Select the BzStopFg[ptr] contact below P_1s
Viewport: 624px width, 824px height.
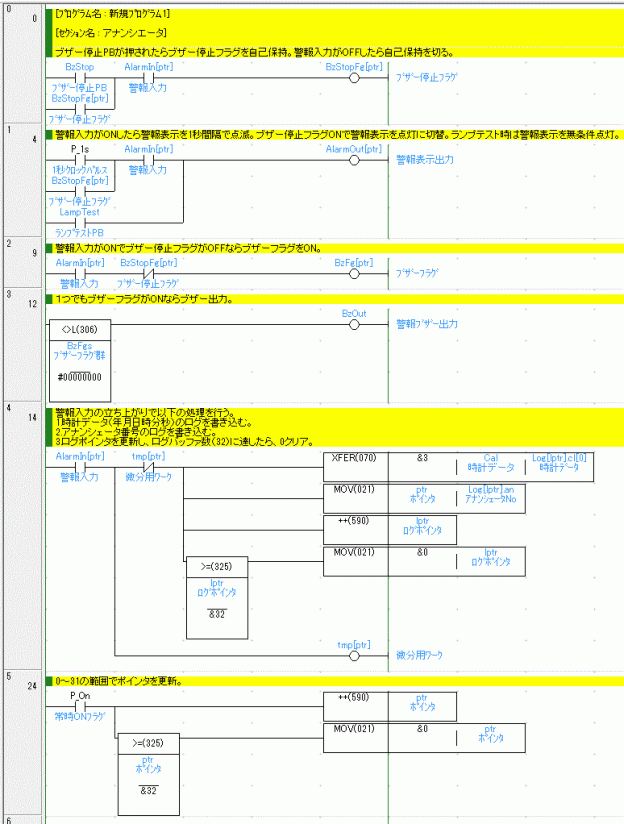(x=80, y=191)
